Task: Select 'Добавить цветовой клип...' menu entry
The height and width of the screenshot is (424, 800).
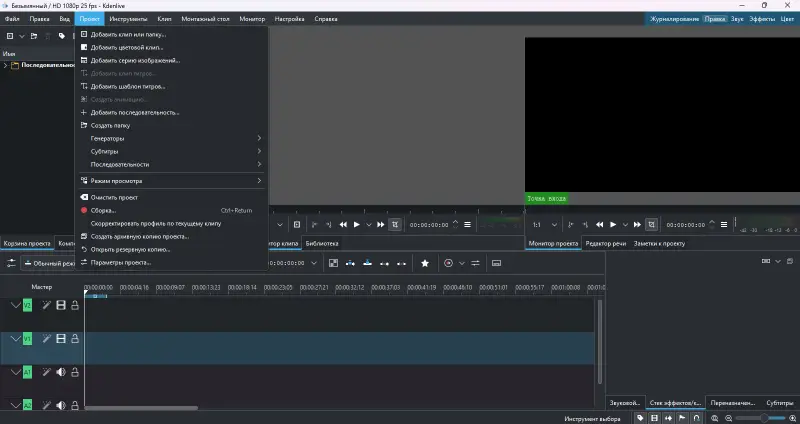Action: pyautogui.click(x=171, y=47)
